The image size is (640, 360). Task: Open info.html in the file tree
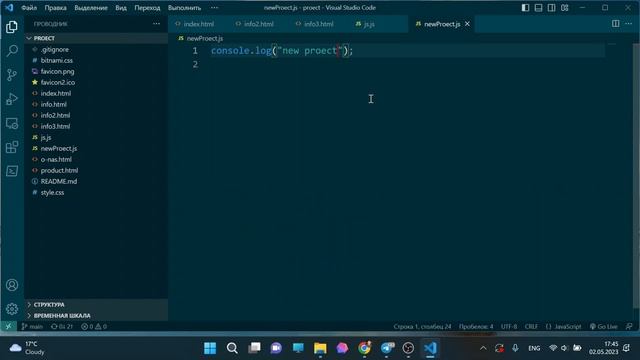pyautogui.click(x=53, y=104)
